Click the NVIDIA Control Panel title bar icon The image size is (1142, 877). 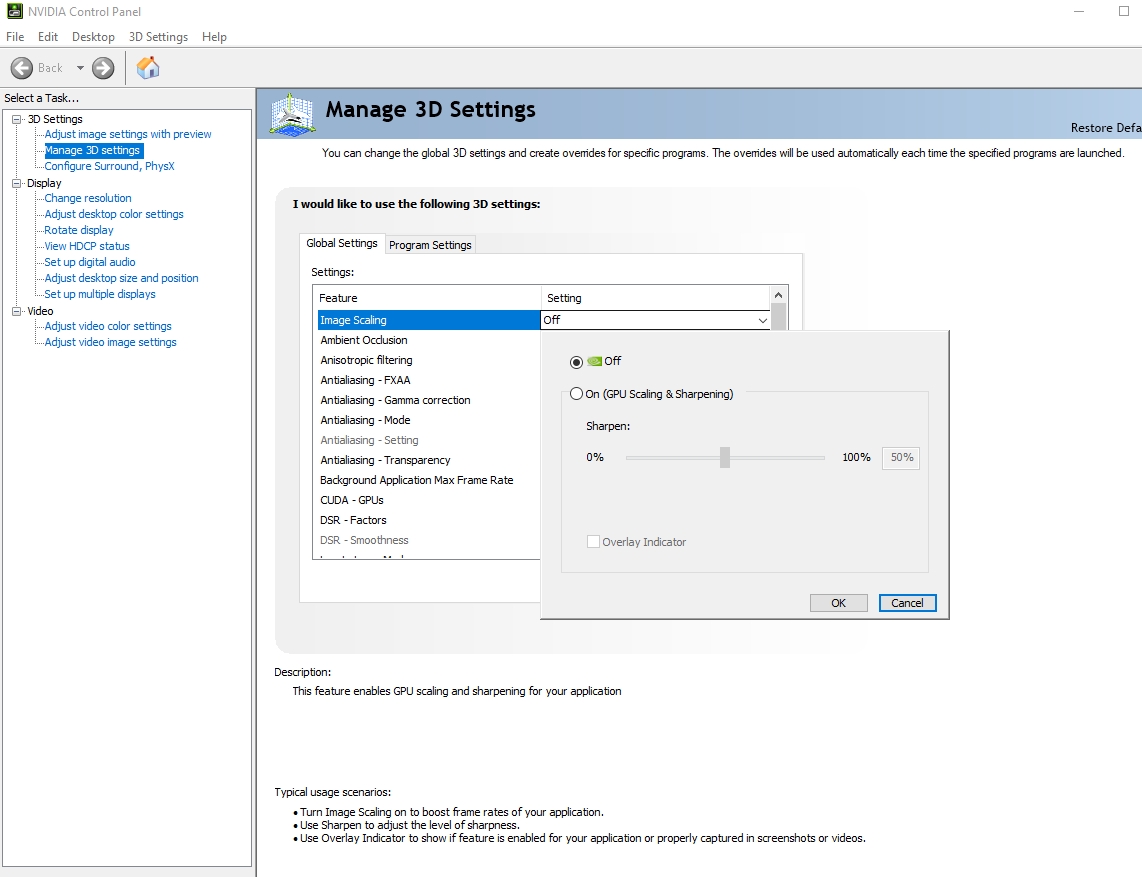tap(14, 12)
